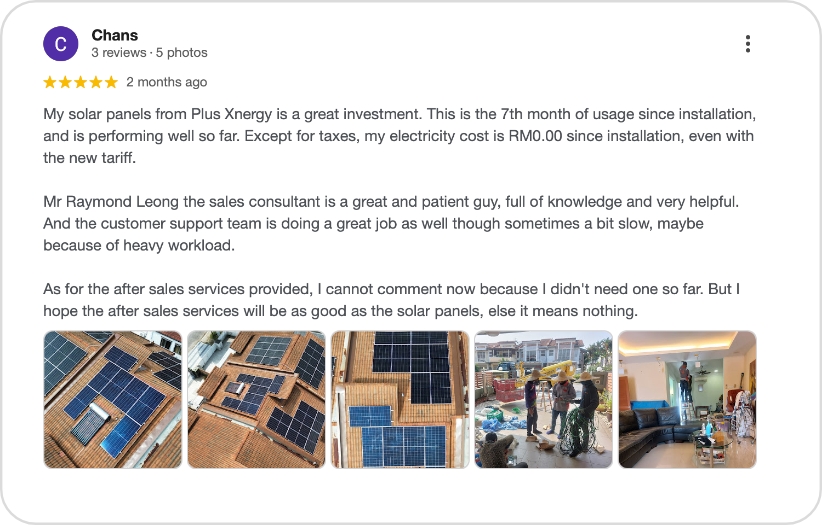Click the "2 months ago" timestamp
This screenshot has width=822, height=525.
point(167,82)
